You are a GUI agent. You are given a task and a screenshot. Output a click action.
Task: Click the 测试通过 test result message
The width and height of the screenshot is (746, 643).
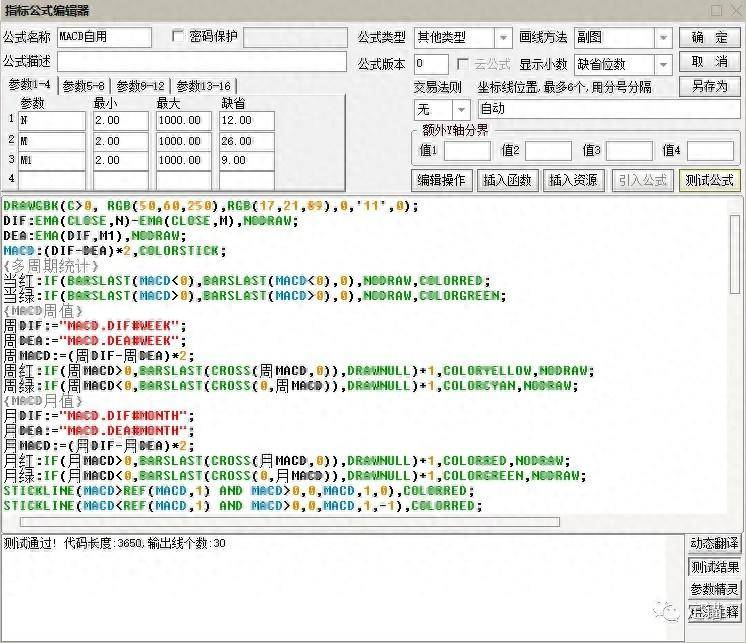pyautogui.click(x=114, y=543)
